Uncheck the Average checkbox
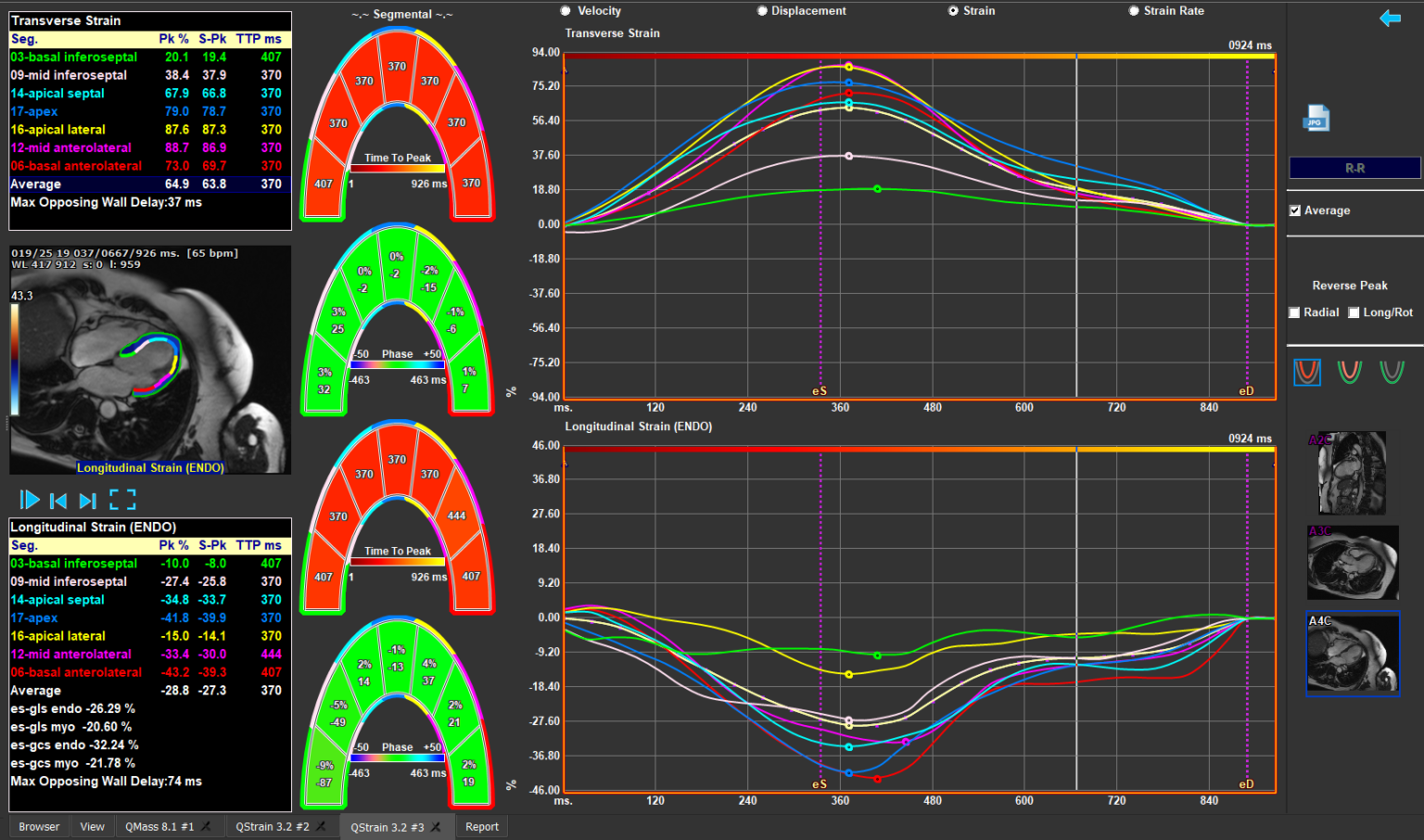 pos(1295,210)
